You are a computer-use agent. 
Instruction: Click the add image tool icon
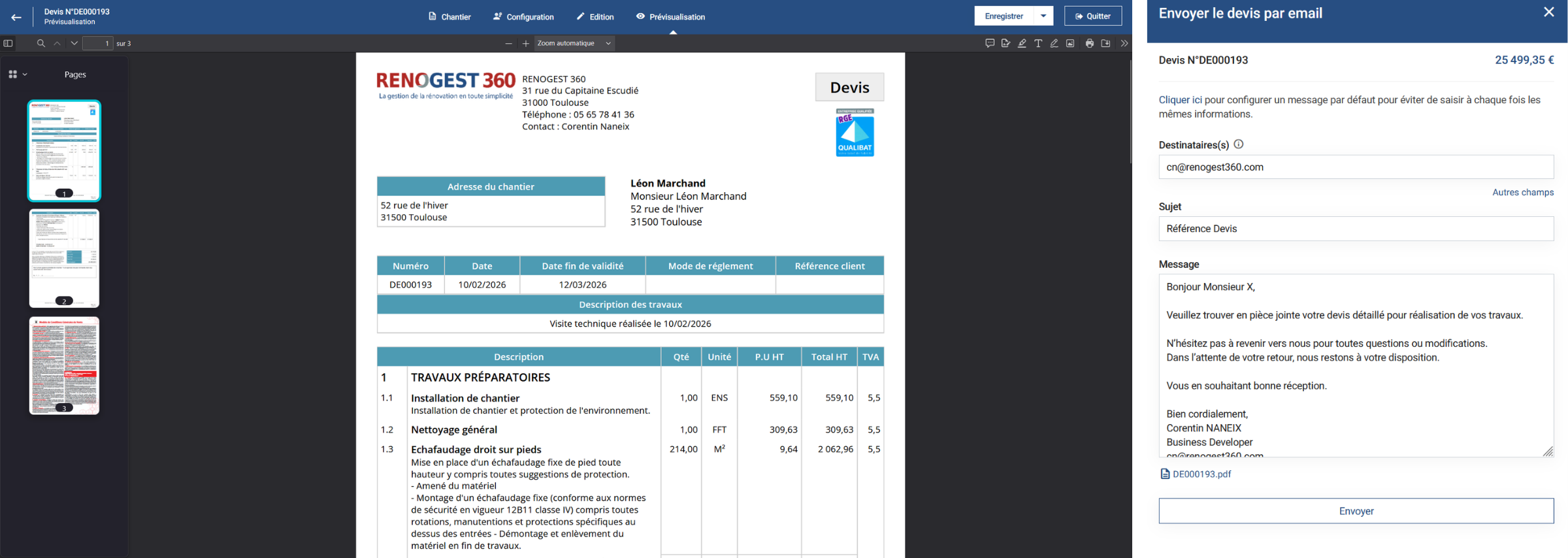pos(1070,44)
